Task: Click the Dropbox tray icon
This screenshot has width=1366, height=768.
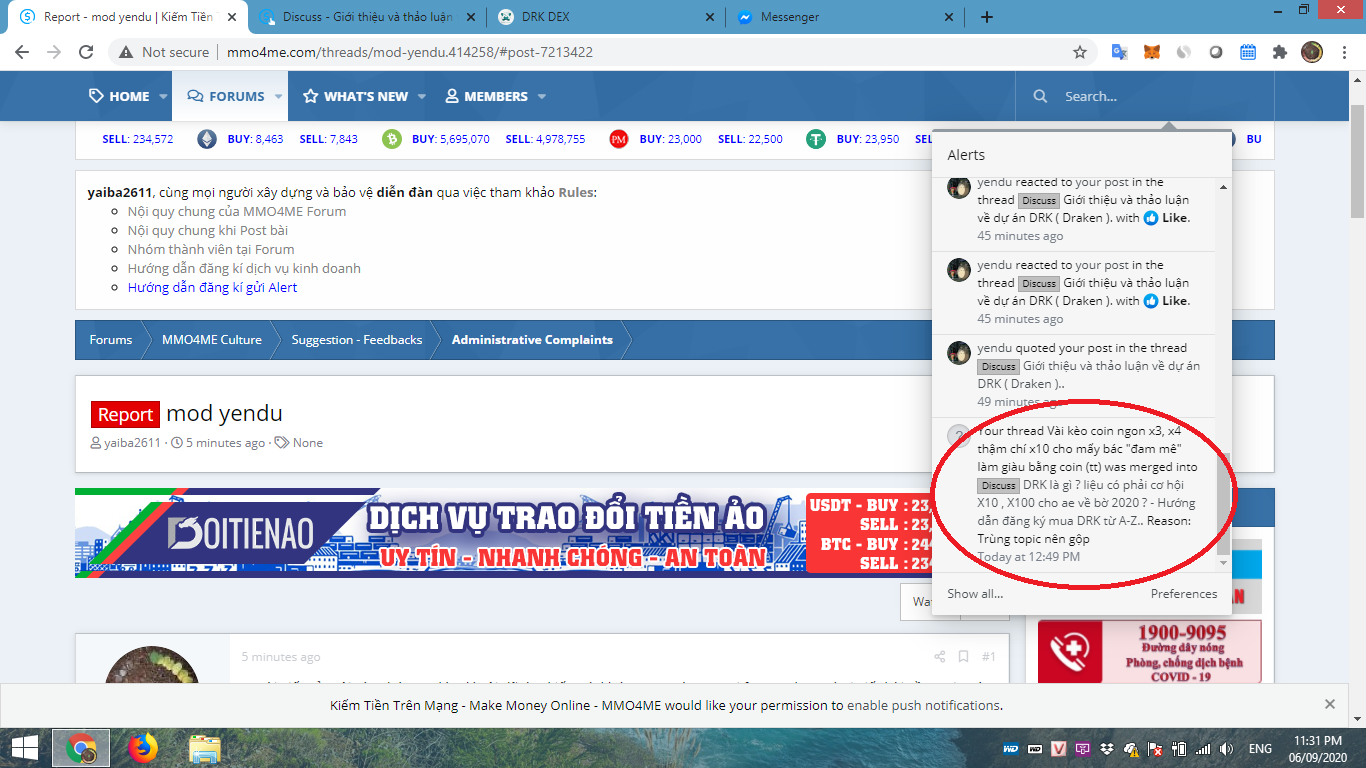Action: 1108,748
